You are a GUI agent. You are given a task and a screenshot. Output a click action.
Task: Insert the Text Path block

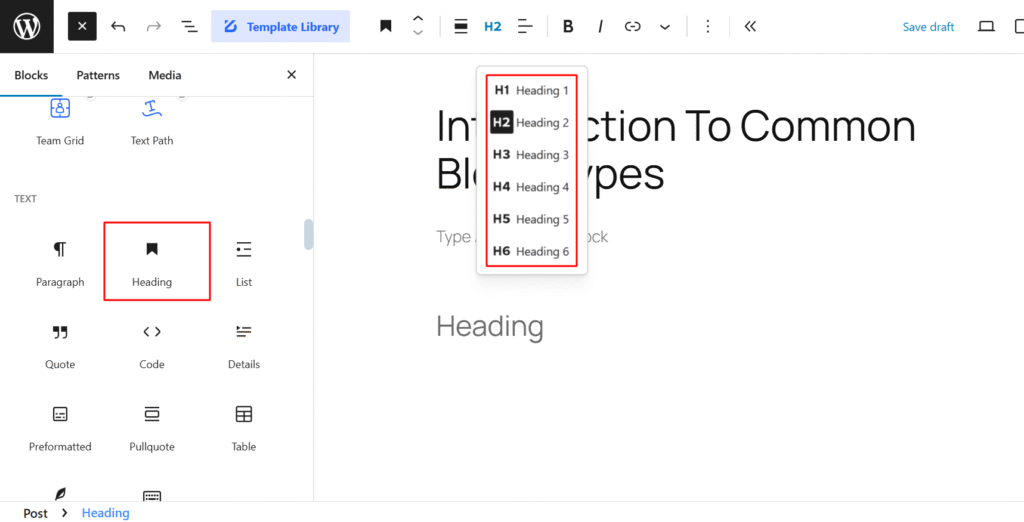click(x=152, y=122)
